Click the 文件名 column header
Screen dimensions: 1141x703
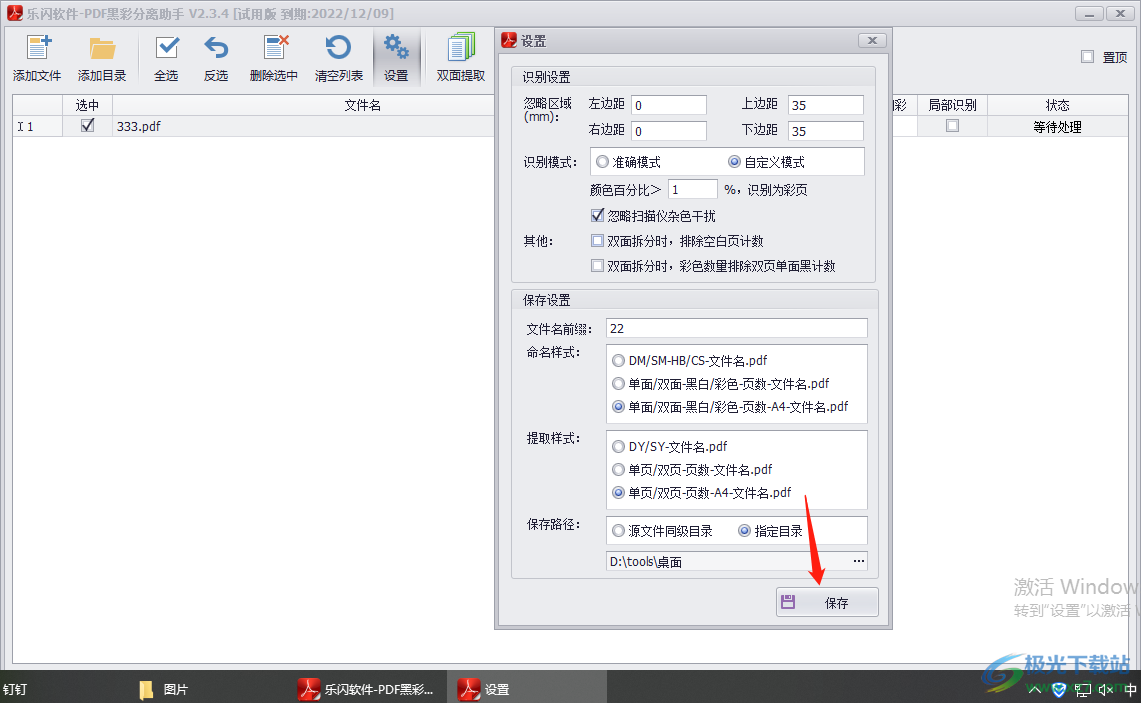coord(362,105)
